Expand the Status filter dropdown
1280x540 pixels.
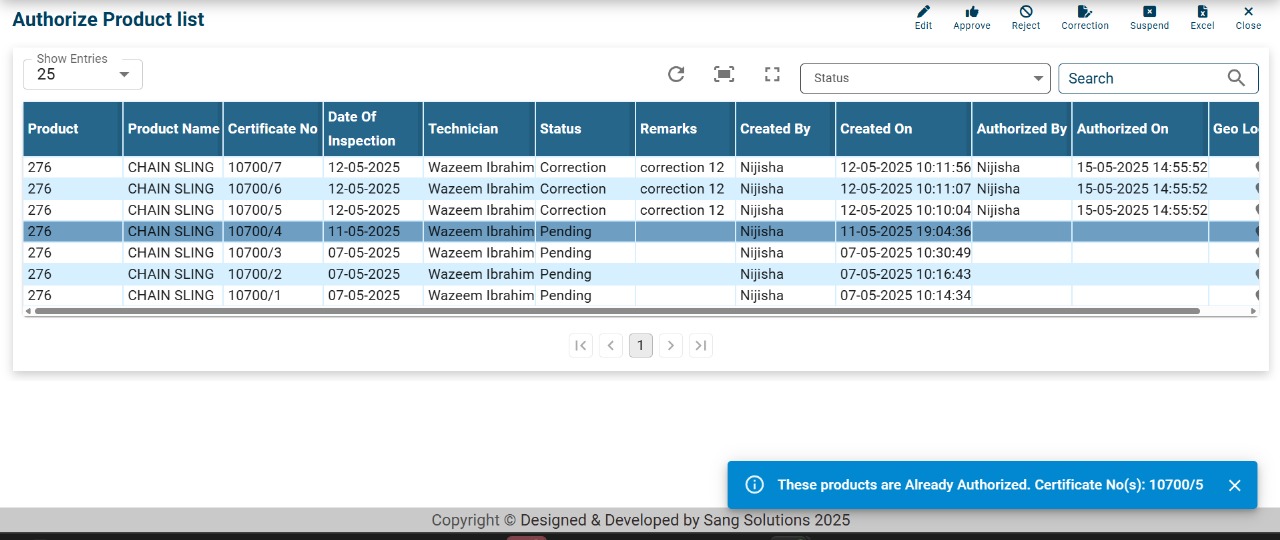(925, 78)
